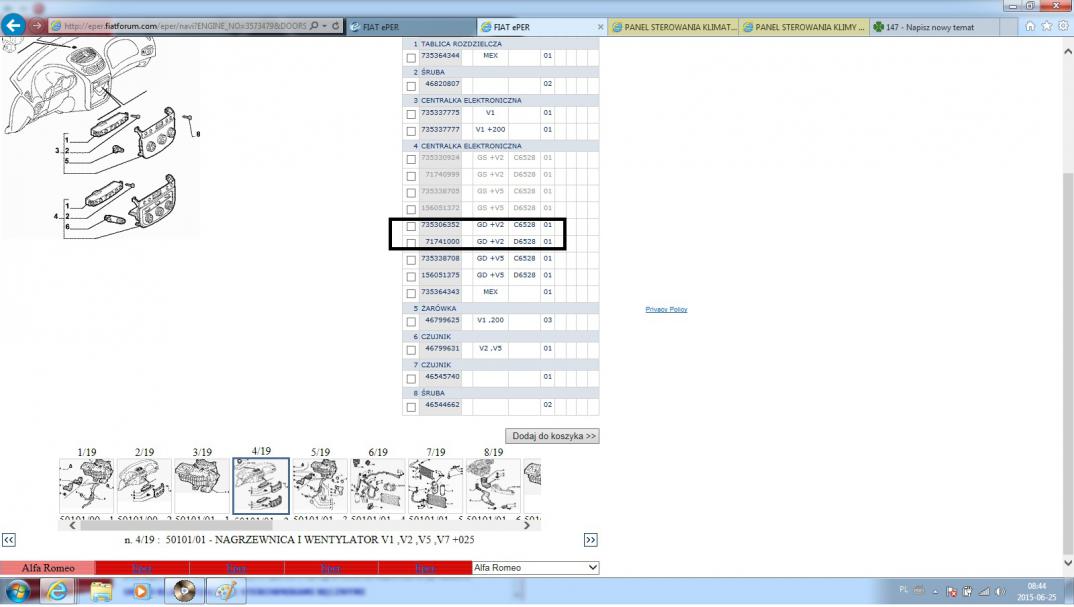Open browser Home icon

1029,26
